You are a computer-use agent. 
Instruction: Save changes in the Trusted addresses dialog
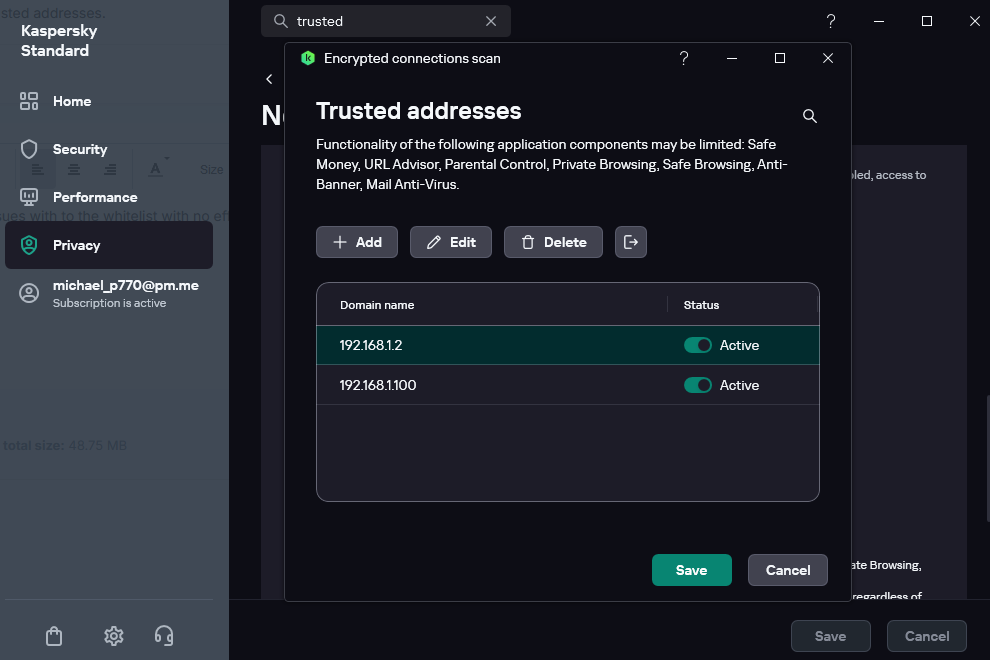(691, 570)
